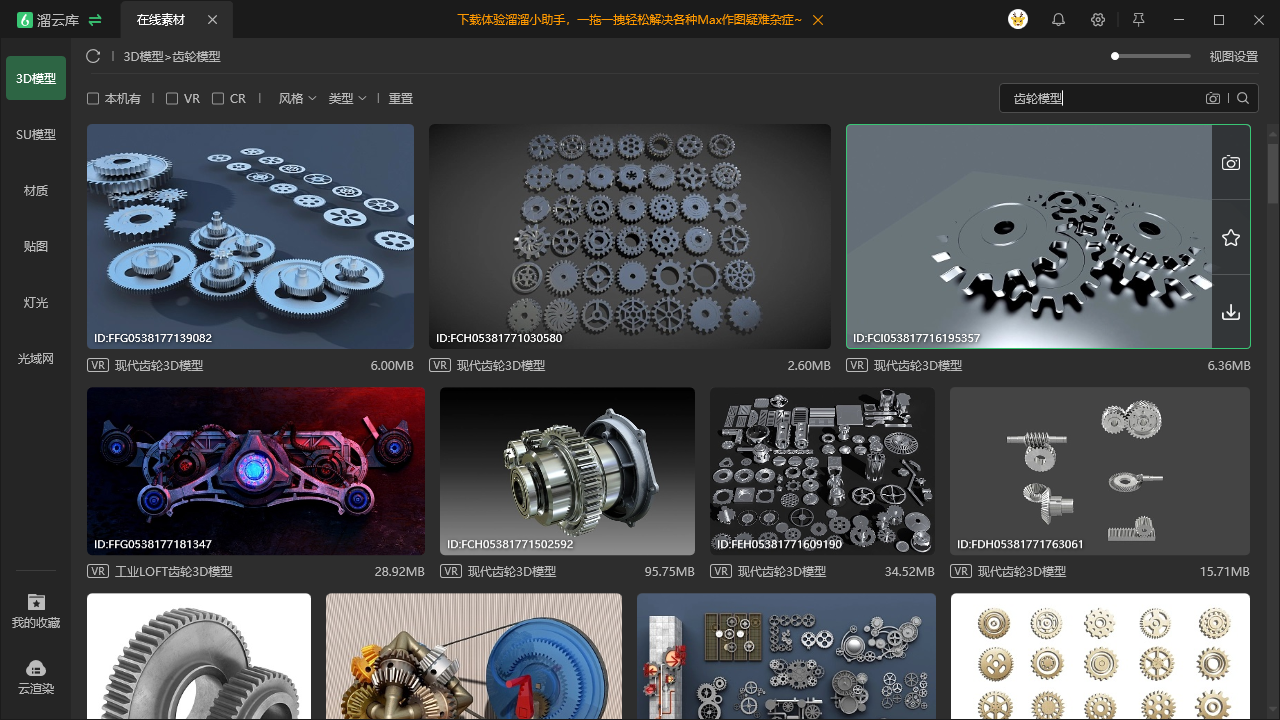Open settings gear icon
The width and height of the screenshot is (1280, 720).
(1098, 20)
